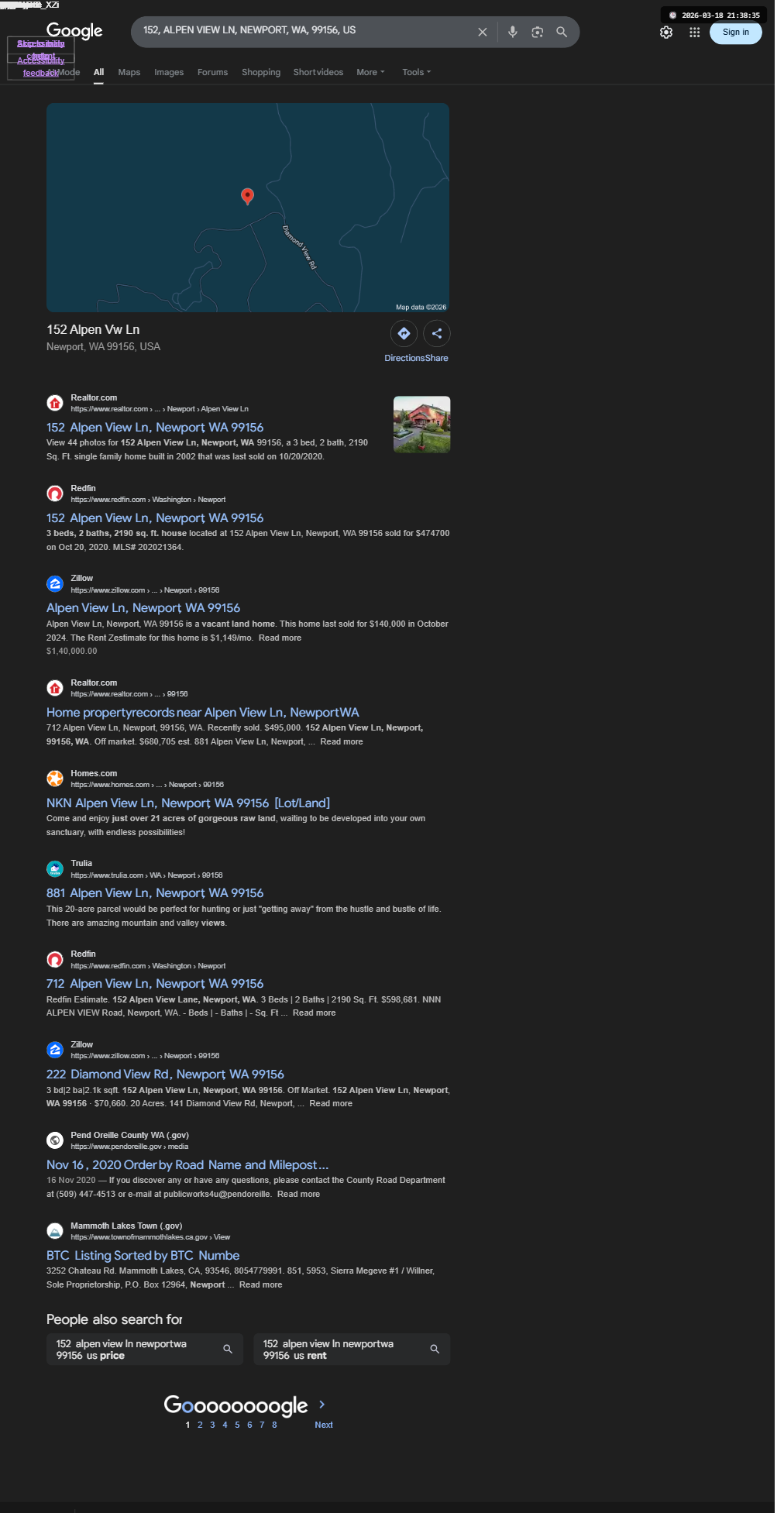
Task: Expand 'Read more' on the Zillow vacant land result
Action: [280, 638]
